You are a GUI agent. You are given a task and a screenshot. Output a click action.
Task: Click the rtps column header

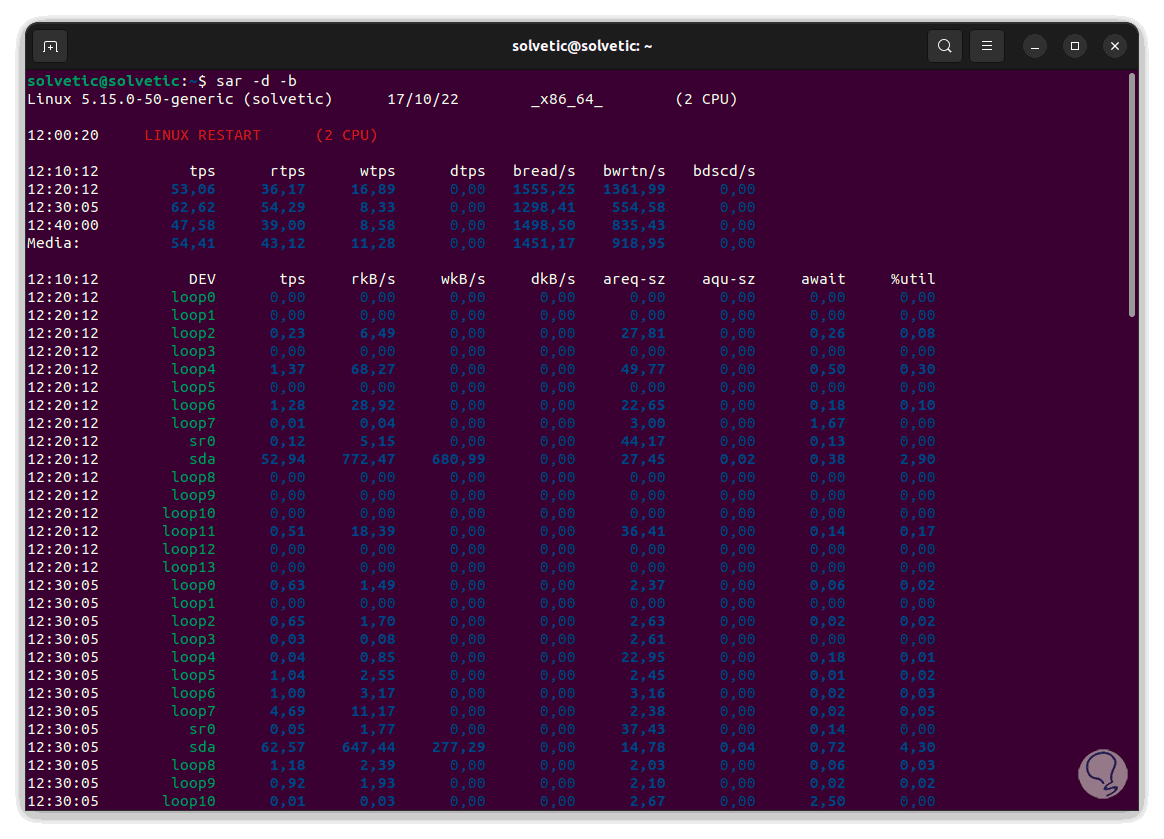tap(287, 172)
